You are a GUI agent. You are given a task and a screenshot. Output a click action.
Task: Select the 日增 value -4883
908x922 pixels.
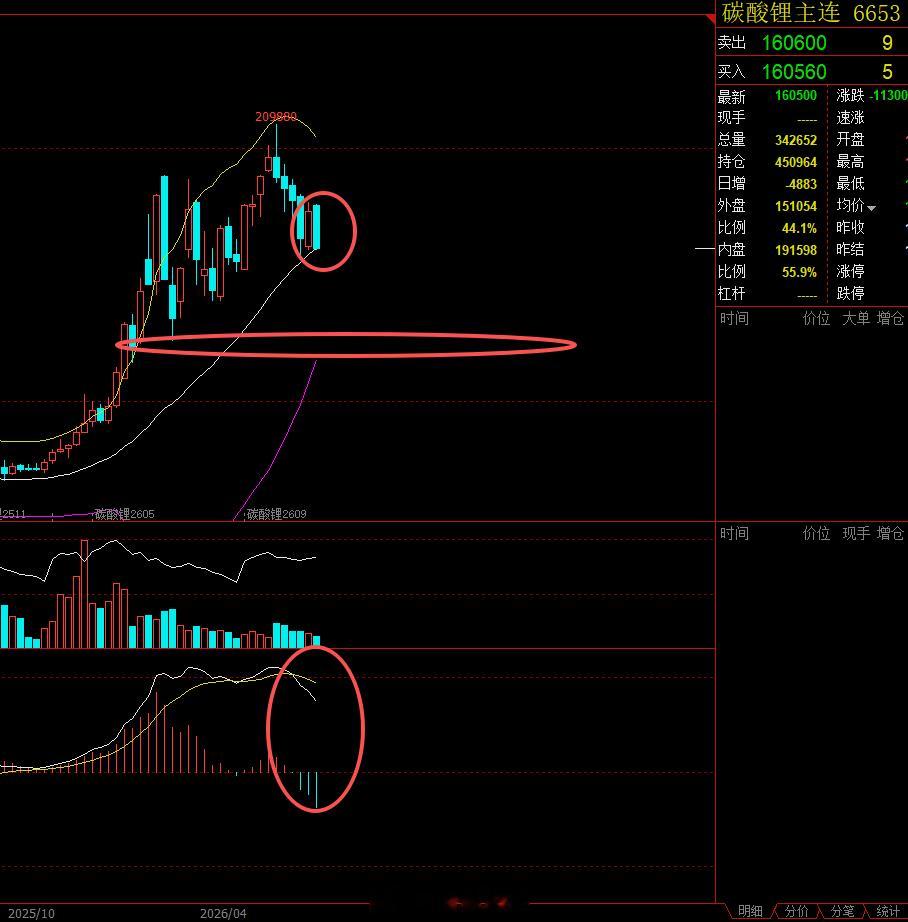800,184
